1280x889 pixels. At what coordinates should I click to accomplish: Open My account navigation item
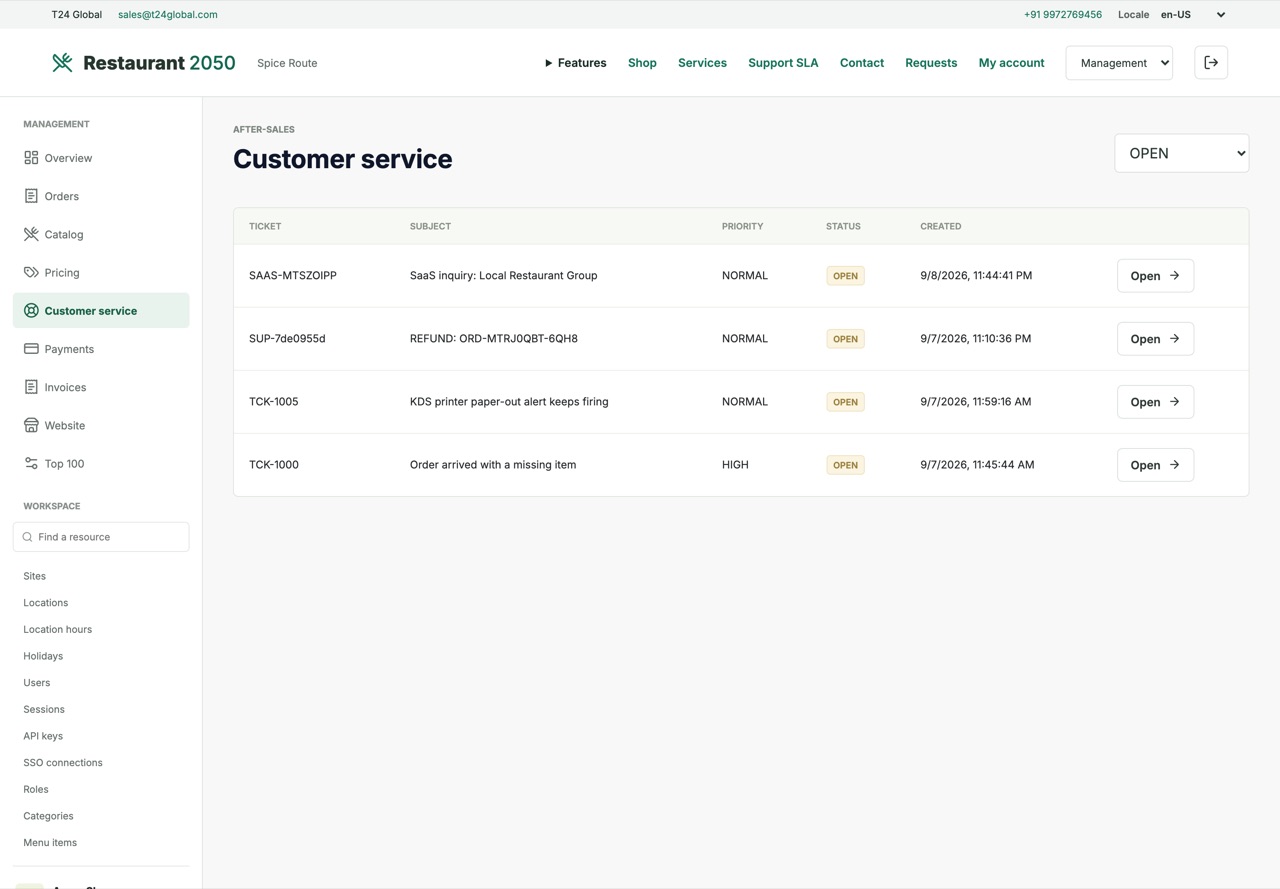click(x=1011, y=63)
